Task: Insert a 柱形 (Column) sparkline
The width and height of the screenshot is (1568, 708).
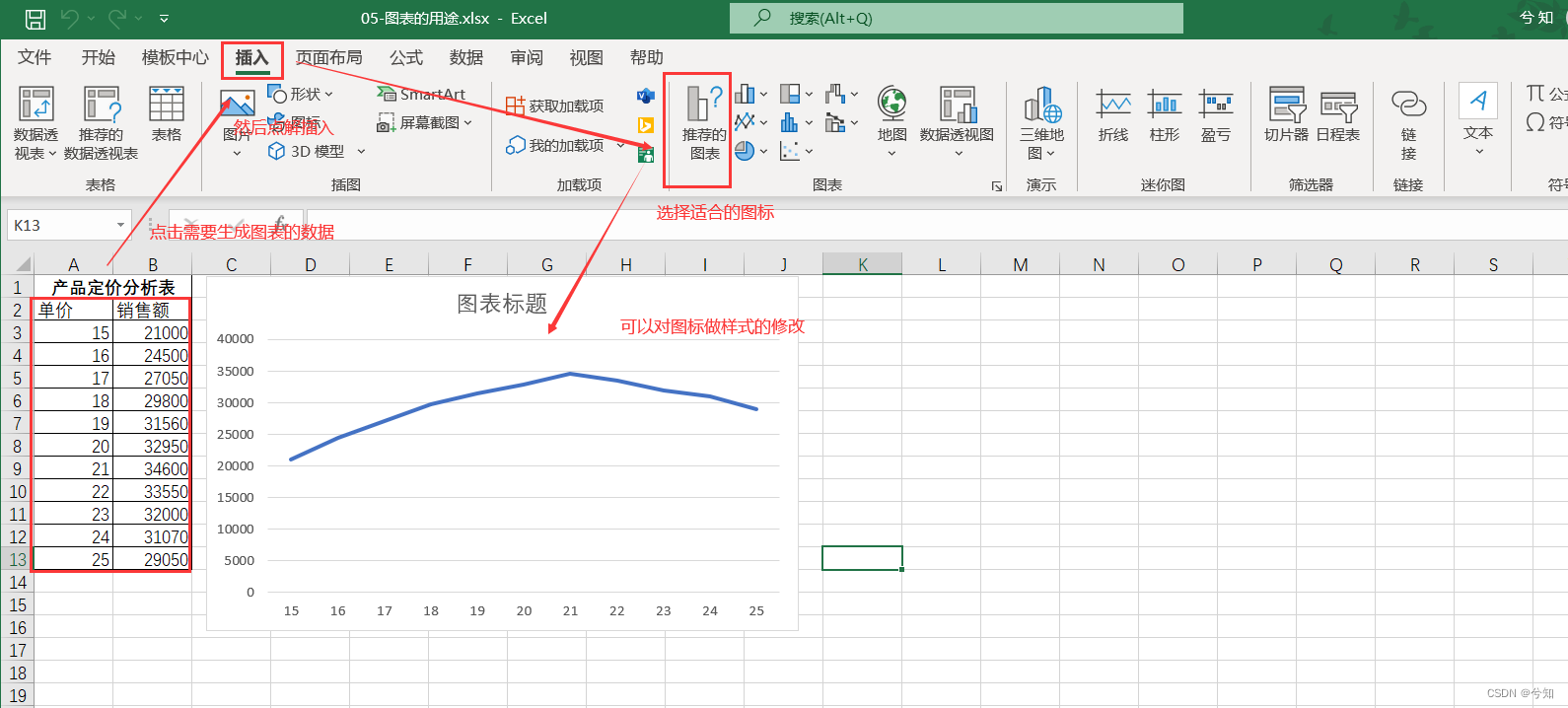Action: (x=1165, y=115)
